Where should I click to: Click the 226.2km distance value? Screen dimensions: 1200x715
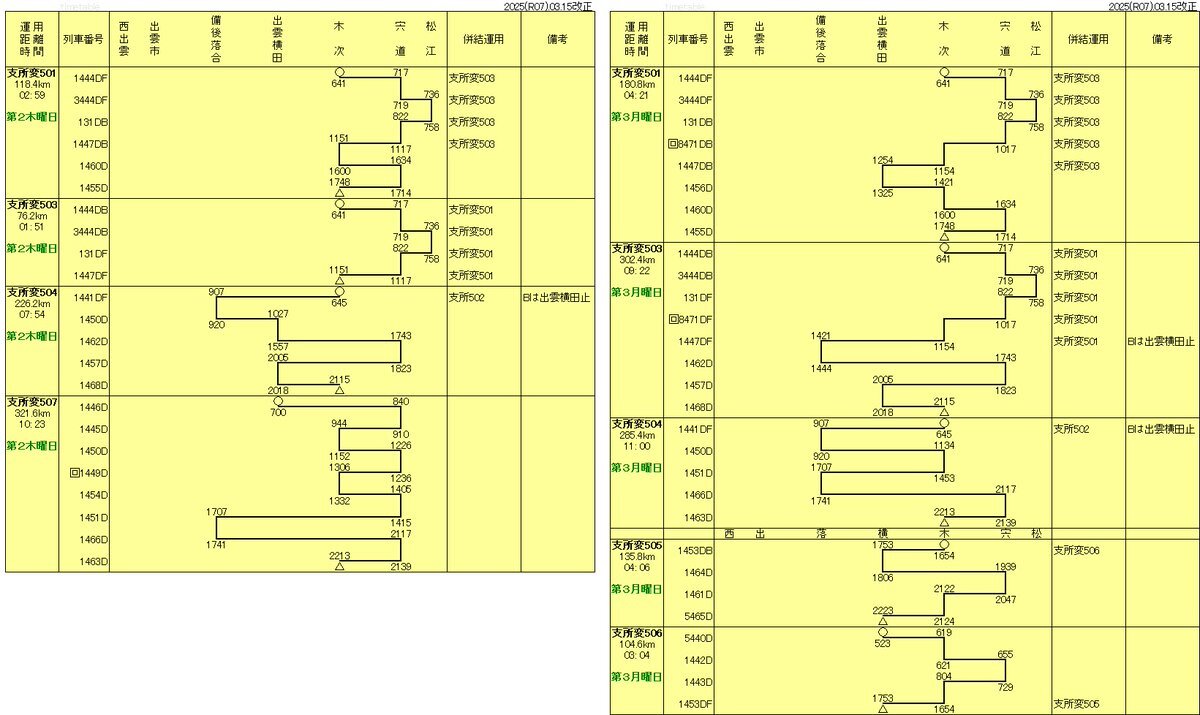click(32, 303)
